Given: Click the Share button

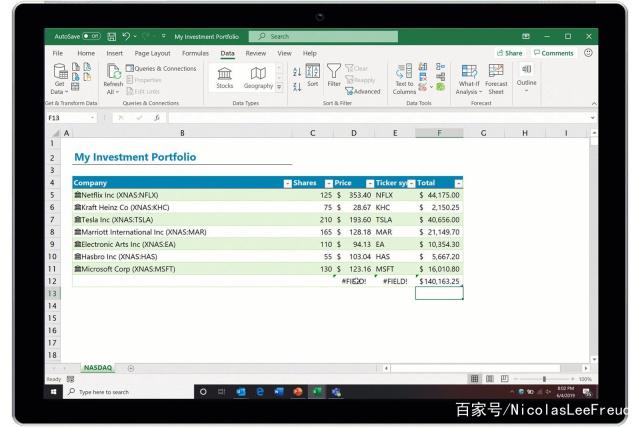Looking at the screenshot, I should tap(509, 53).
